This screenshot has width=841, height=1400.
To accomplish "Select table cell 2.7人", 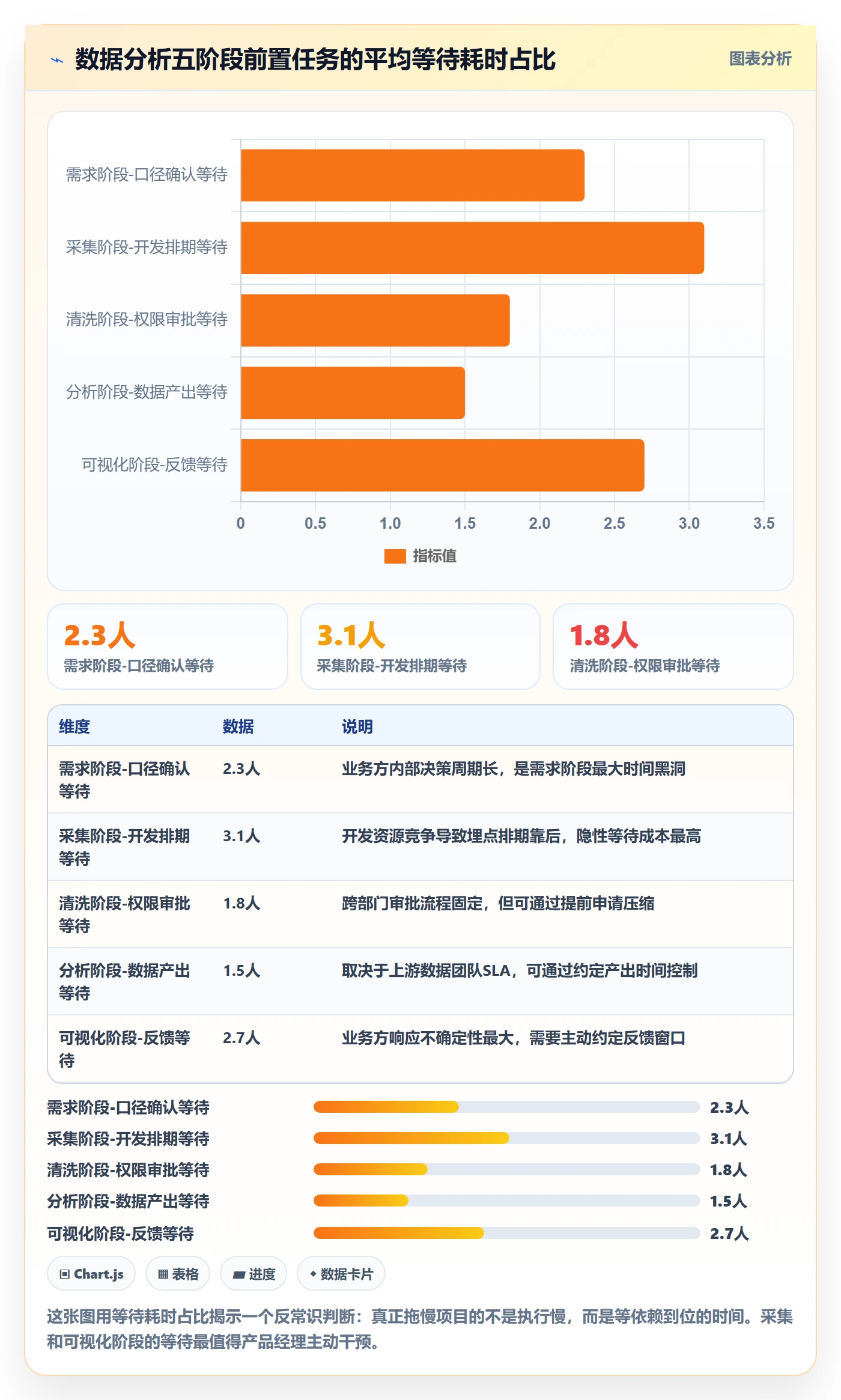I will pyautogui.click(x=241, y=1038).
